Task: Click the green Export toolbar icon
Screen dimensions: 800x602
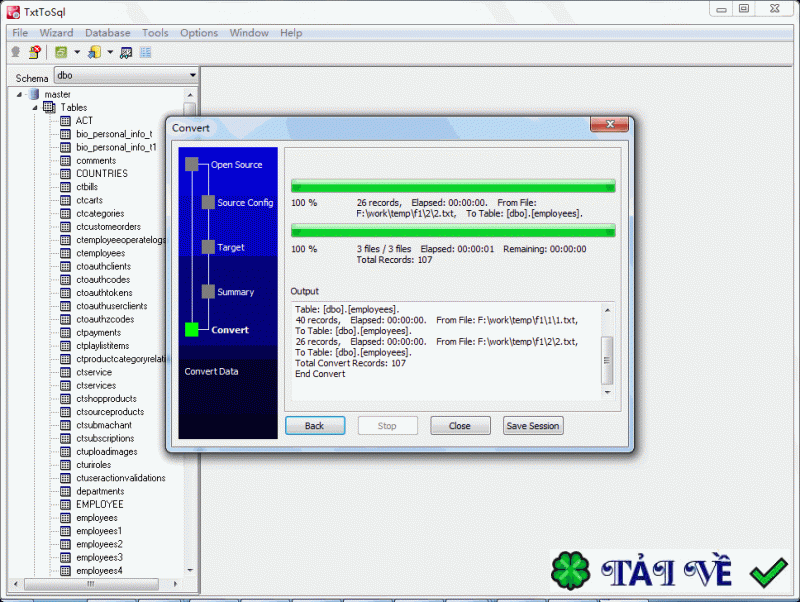Action: [59, 51]
